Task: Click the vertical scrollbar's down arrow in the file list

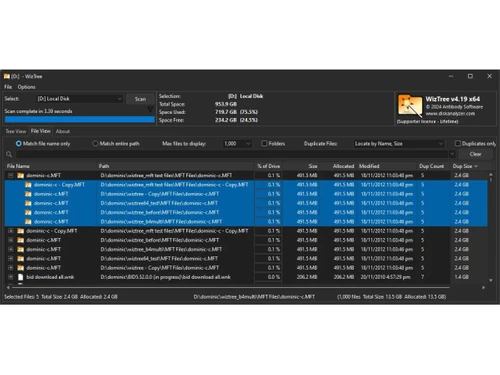Action: pos(490,280)
